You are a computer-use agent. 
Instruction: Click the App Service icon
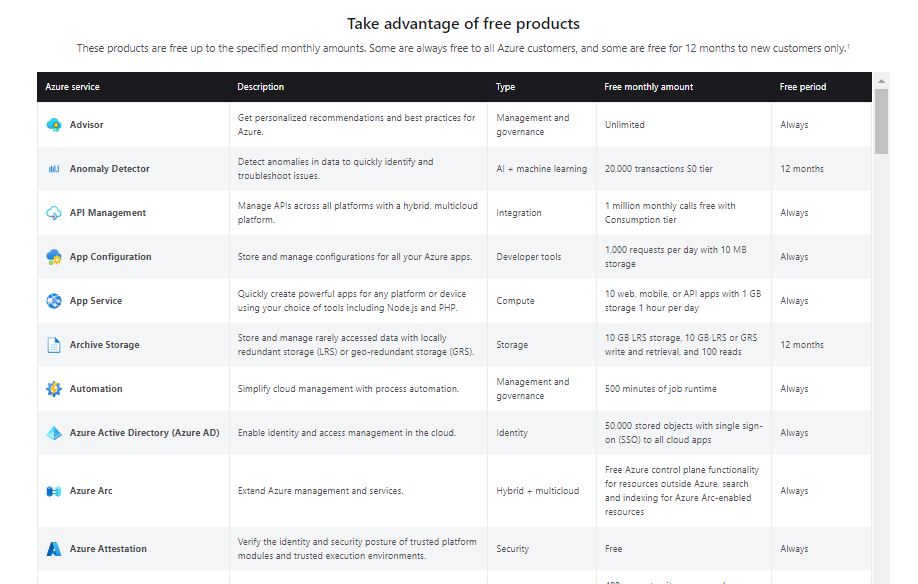click(54, 301)
